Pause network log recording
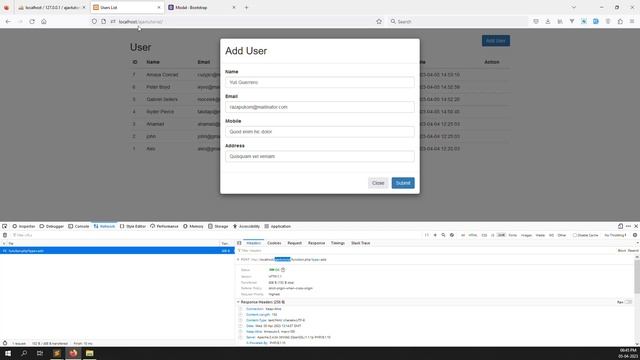Image resolution: width=640 pixels, height=360 pixels. 427,235
